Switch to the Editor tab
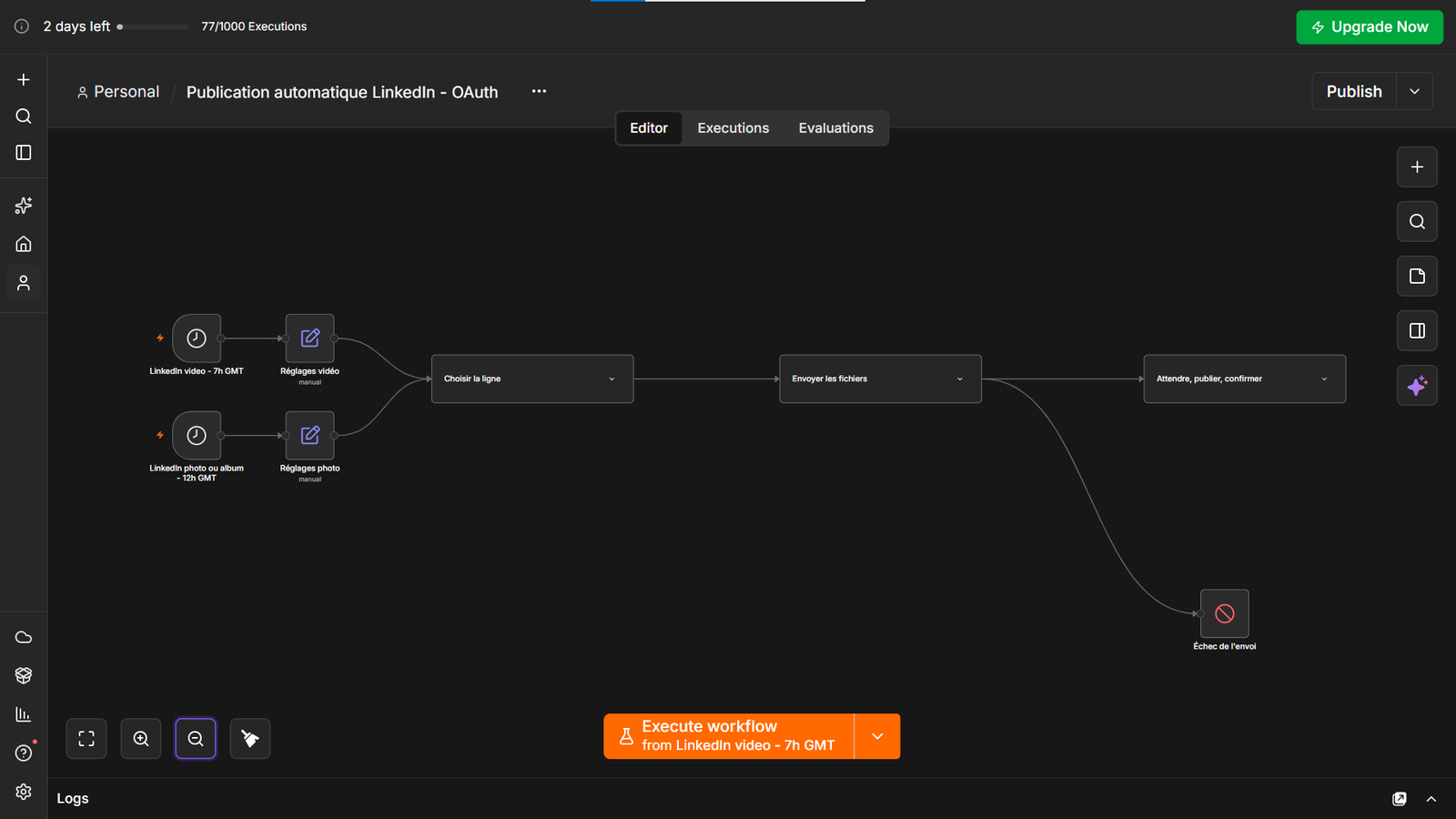Screen dimensions: 1456x819 (649, 128)
